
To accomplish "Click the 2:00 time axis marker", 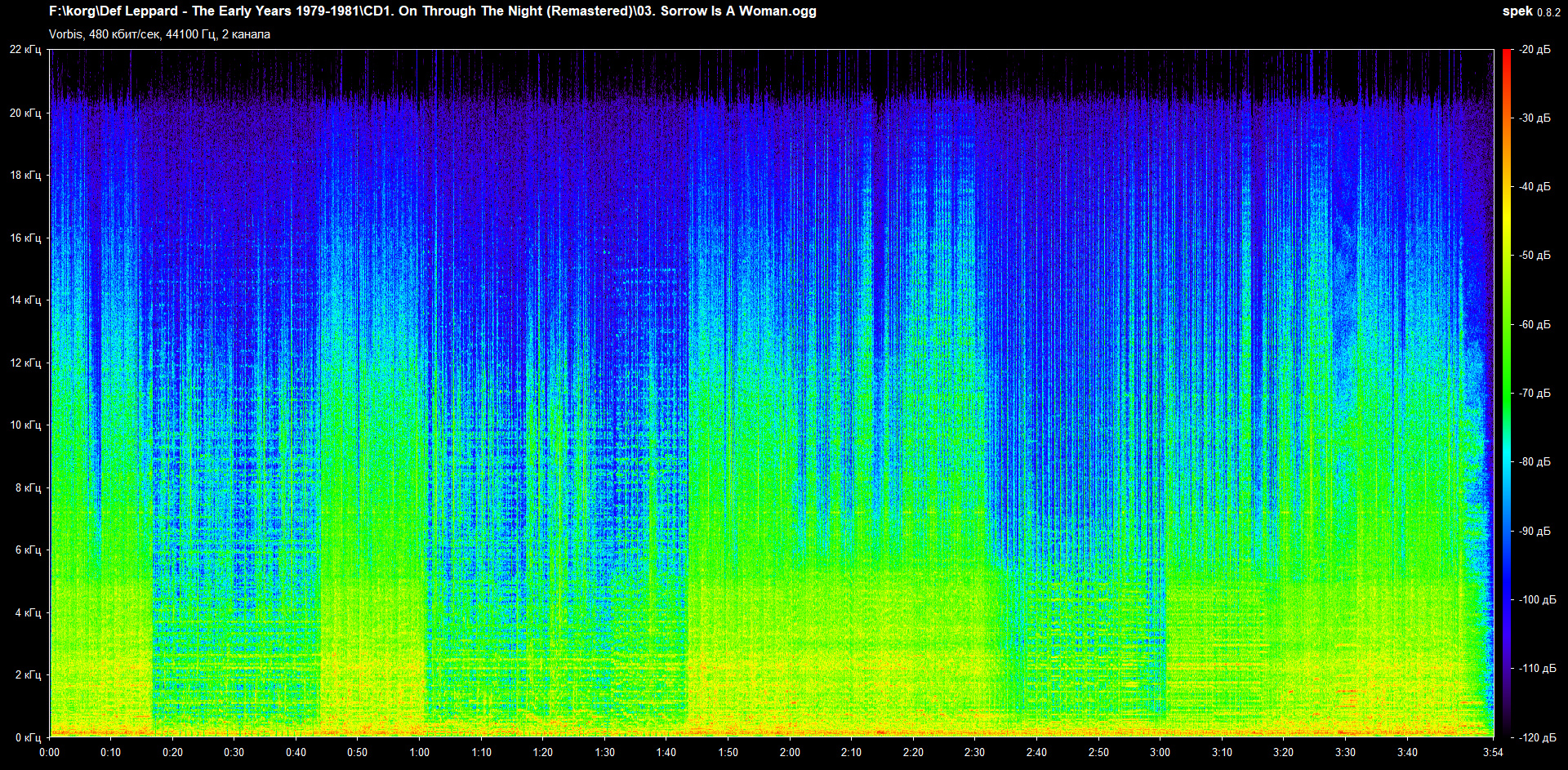I will (790, 752).
